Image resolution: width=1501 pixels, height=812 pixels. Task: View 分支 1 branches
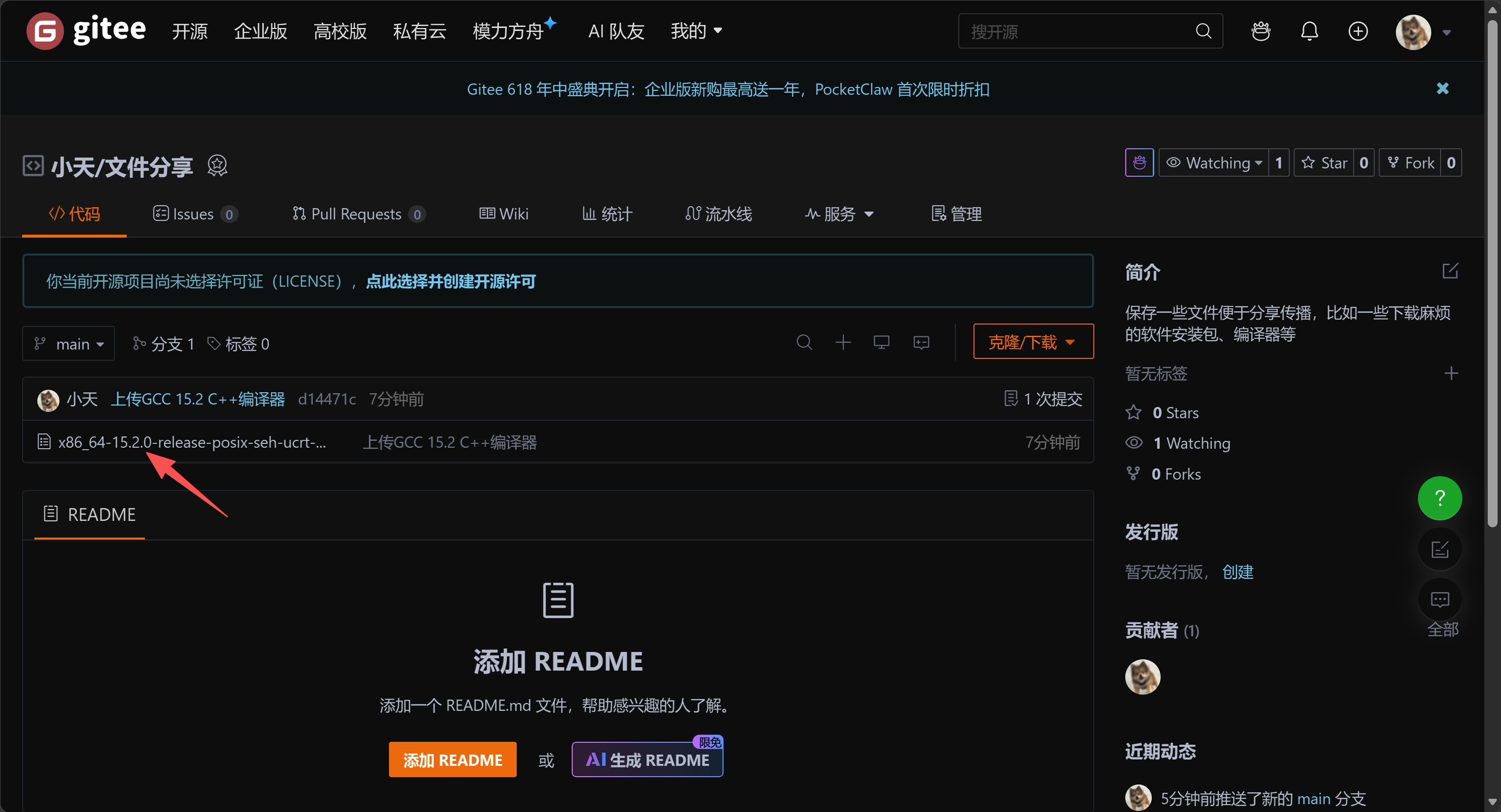[x=163, y=344]
